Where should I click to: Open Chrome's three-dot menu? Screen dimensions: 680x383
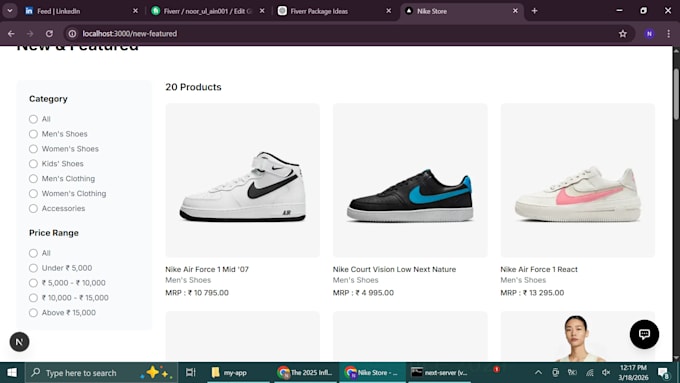pyautogui.click(x=668, y=33)
